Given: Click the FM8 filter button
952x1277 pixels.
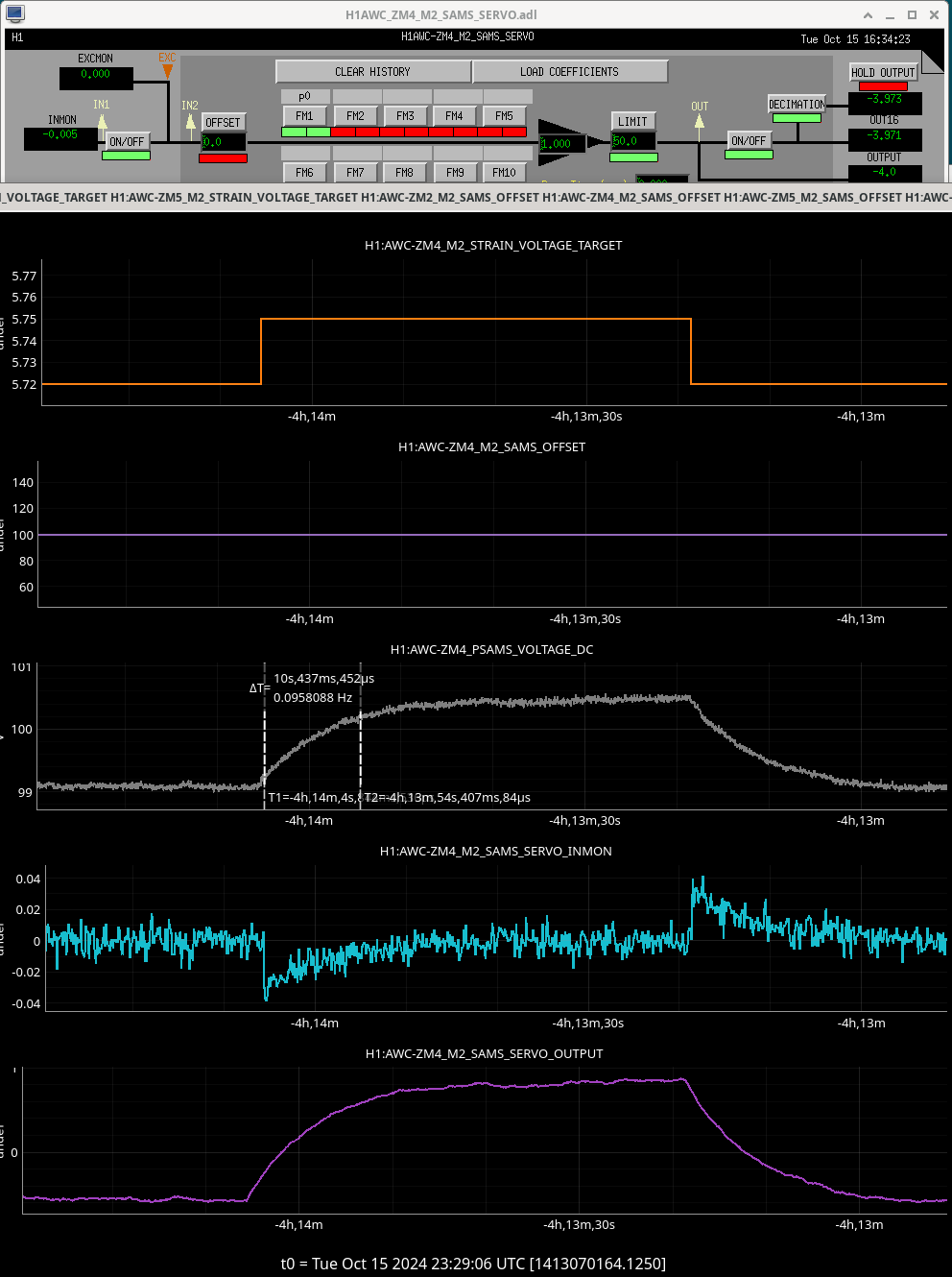Looking at the screenshot, I should coord(405,172).
